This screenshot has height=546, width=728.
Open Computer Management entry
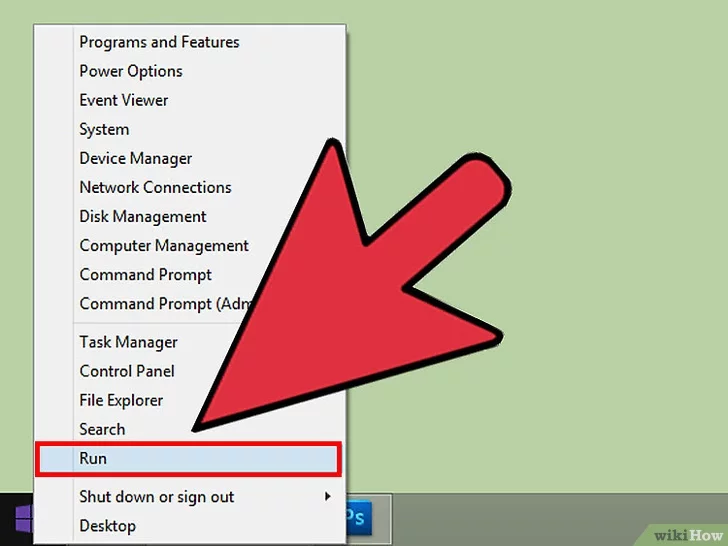[164, 246]
